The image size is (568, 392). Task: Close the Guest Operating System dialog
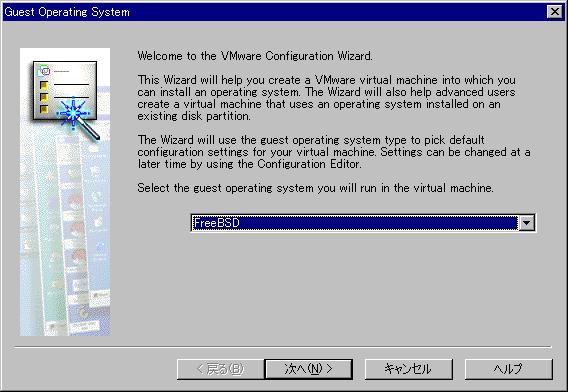555,12
